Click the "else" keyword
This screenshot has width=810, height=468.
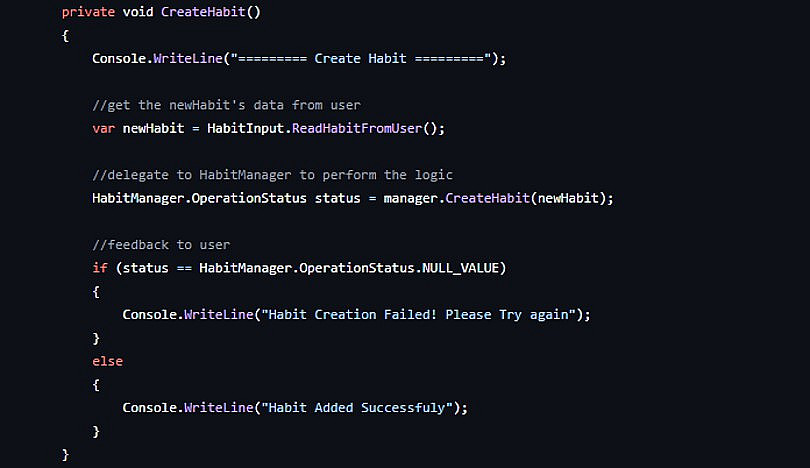point(107,361)
